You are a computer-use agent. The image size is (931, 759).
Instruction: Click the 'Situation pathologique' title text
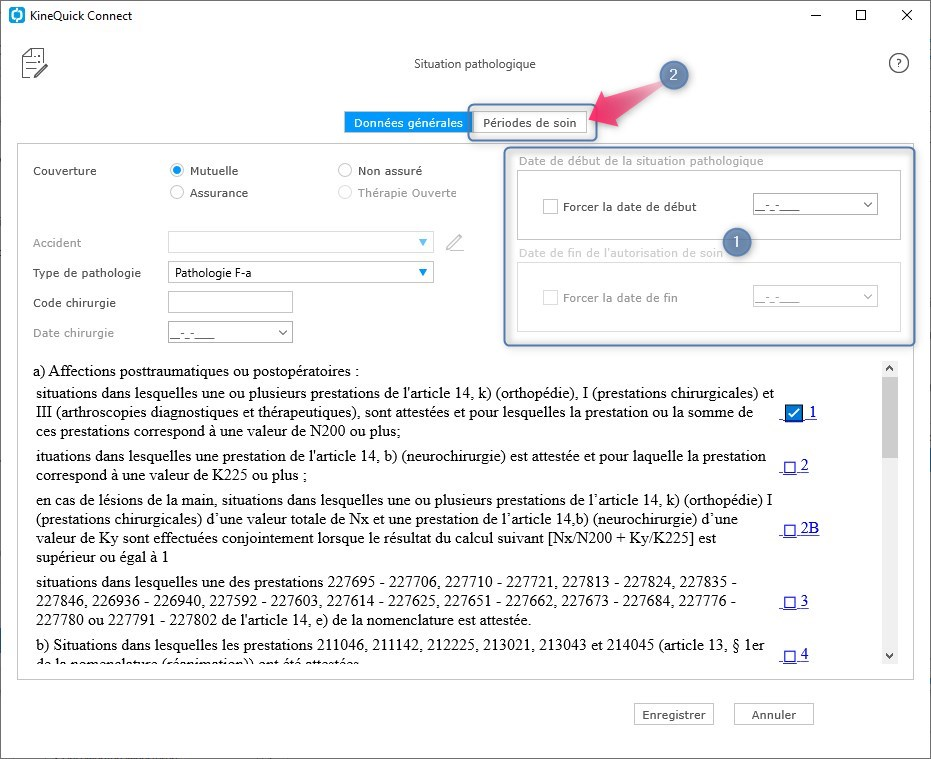pyautogui.click(x=474, y=64)
